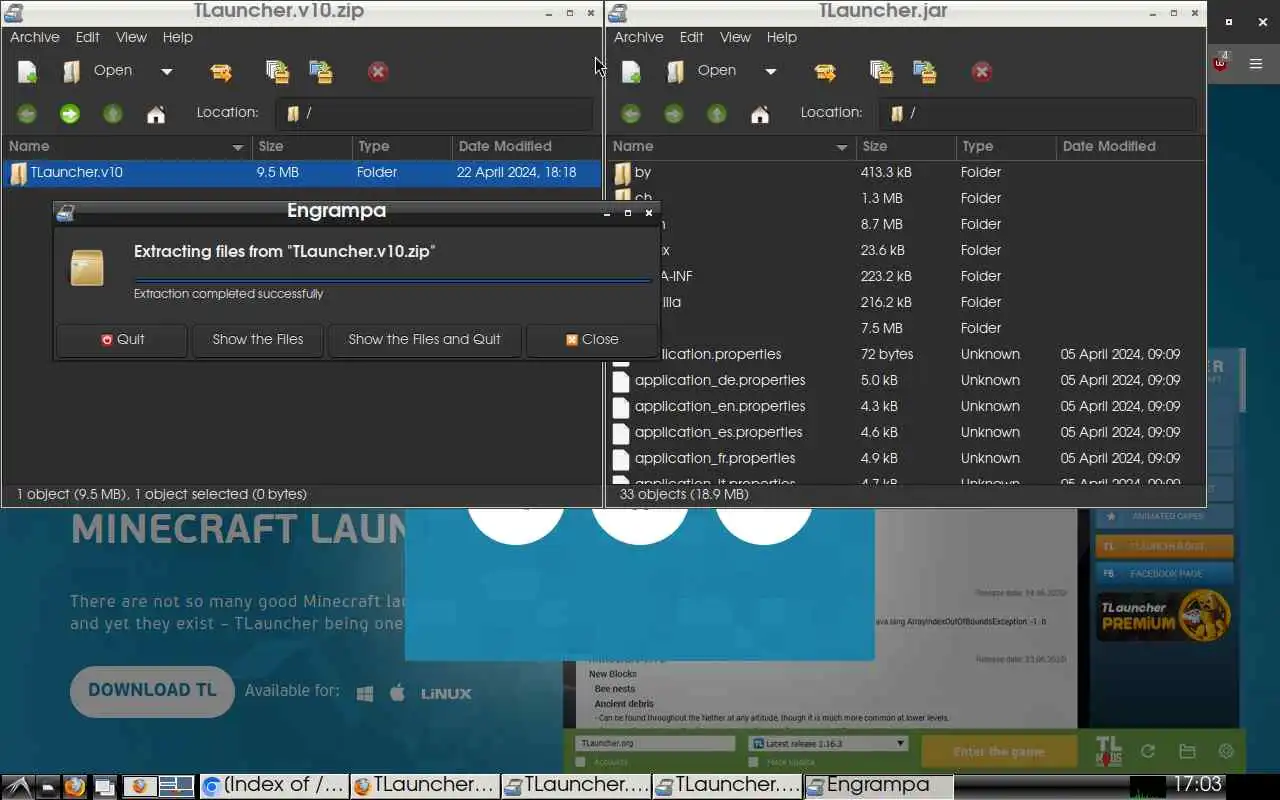
Task: Click Location field in TLauncher.jar window
Action: tap(1038, 114)
